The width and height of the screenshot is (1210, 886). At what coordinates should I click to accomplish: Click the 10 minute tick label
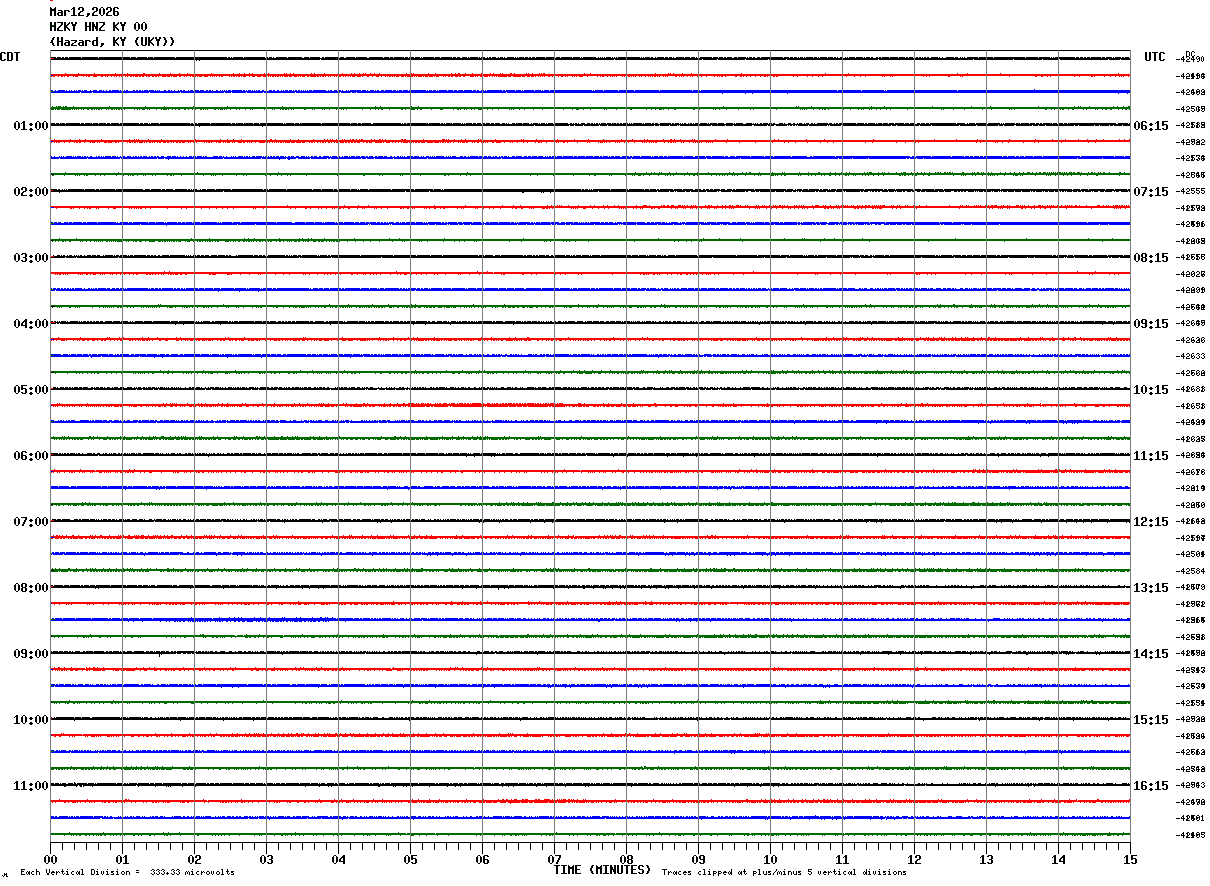[x=770, y=860]
